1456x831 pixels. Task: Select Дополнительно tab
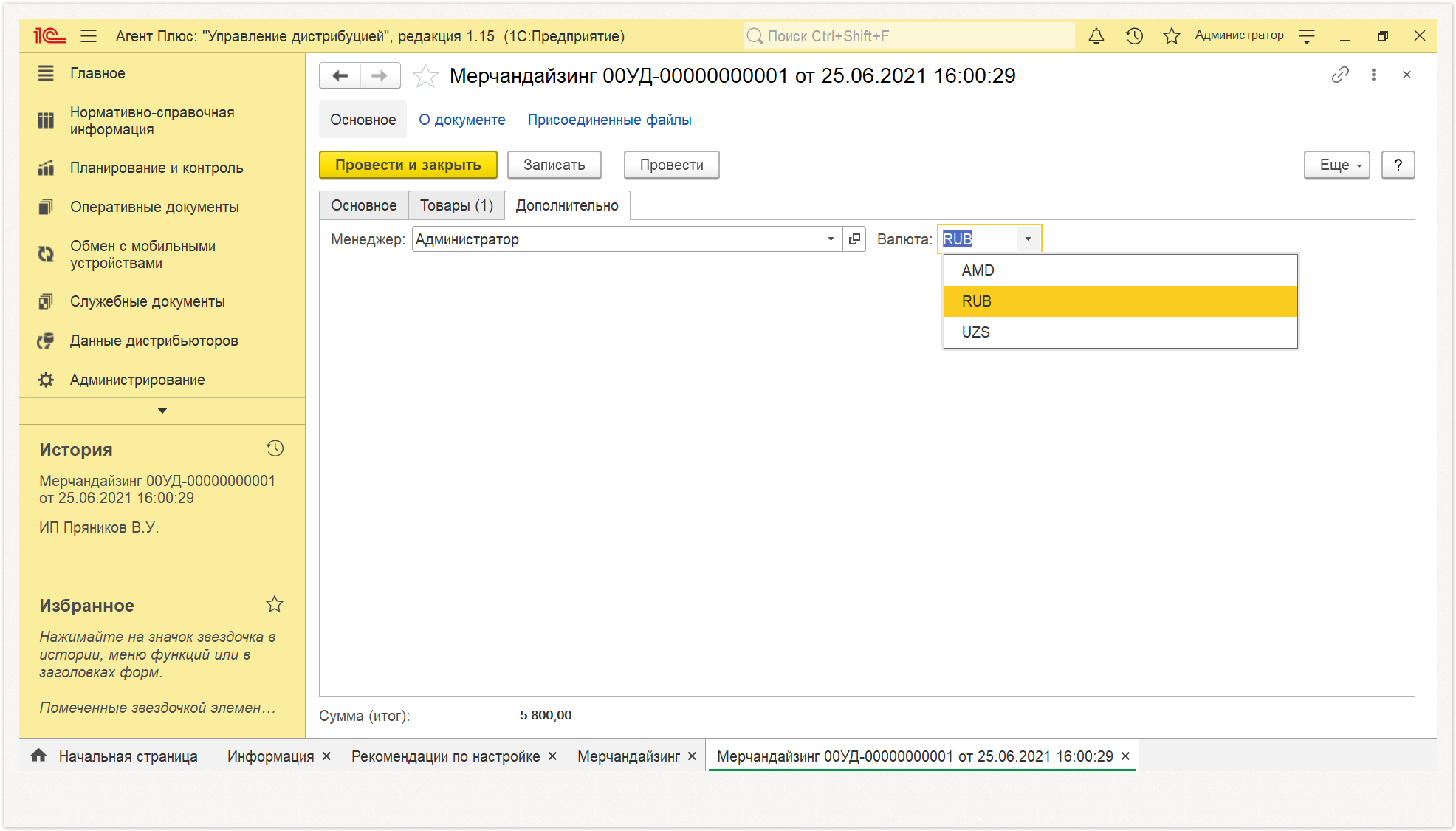click(567, 205)
